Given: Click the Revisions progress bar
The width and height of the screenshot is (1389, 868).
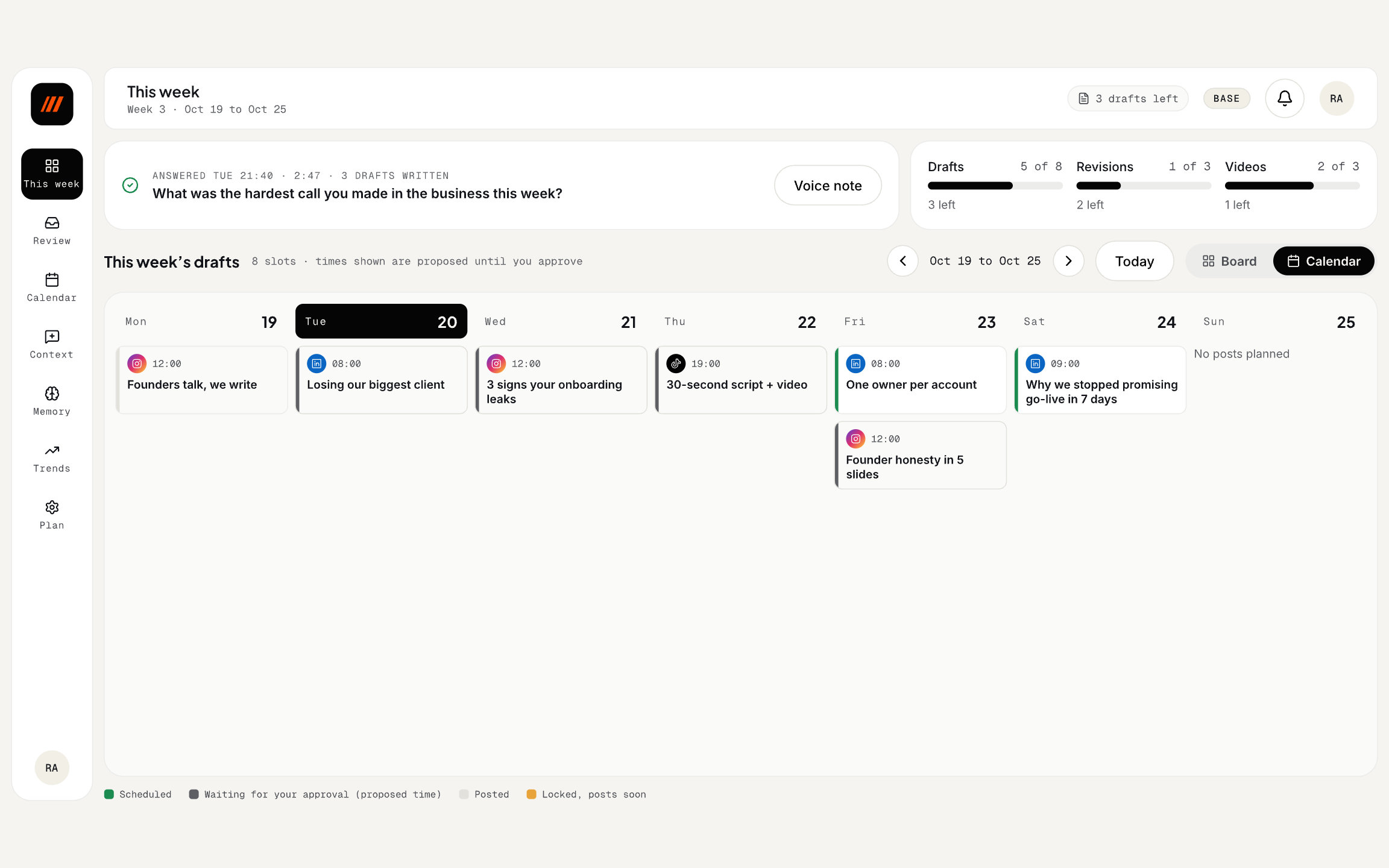Looking at the screenshot, I should click(1144, 186).
